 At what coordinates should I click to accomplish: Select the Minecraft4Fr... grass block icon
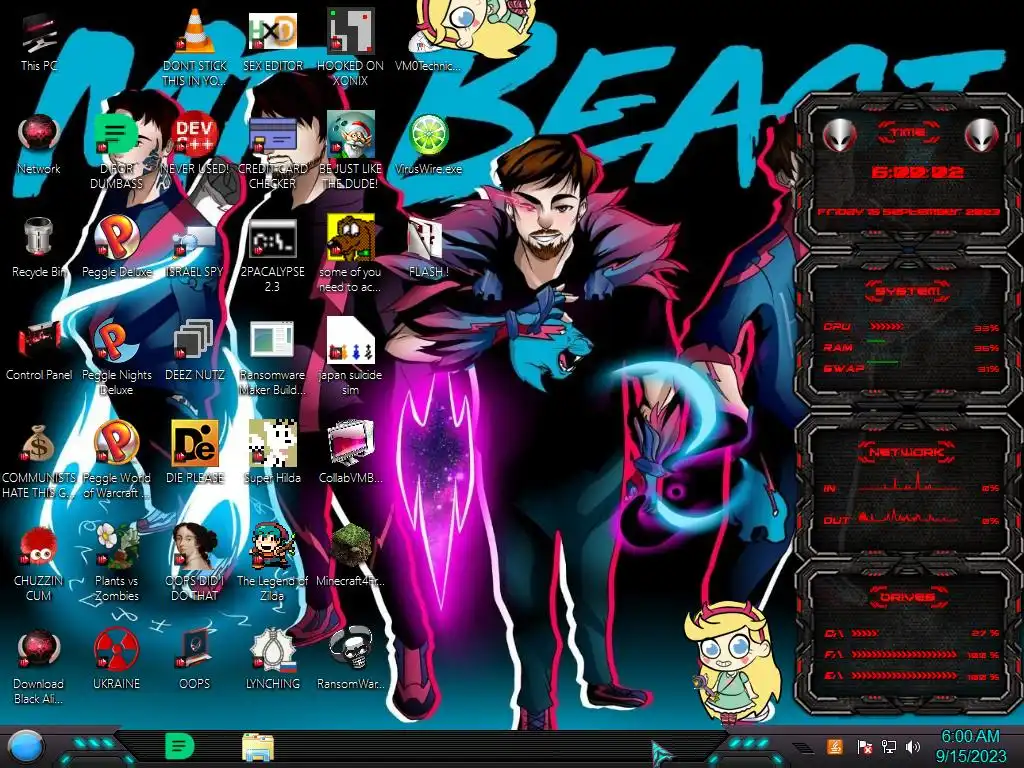pos(350,556)
